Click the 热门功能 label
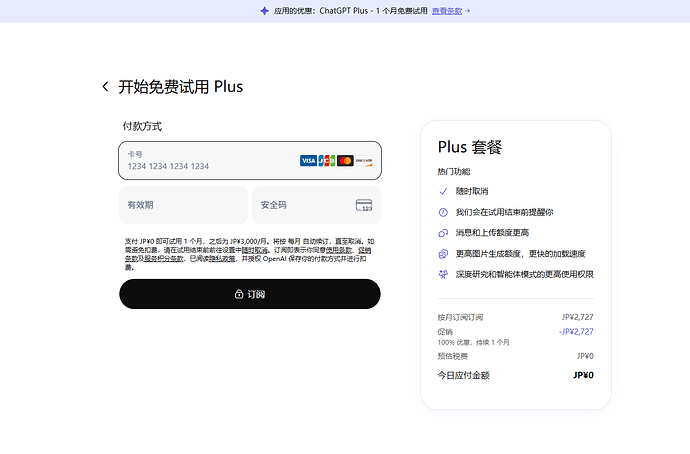This screenshot has width=690, height=454. click(454, 172)
